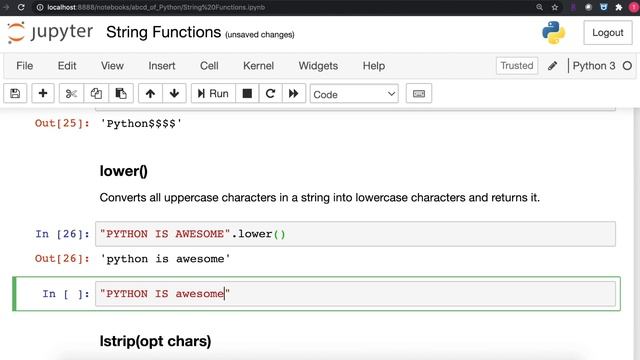The height and width of the screenshot is (360, 640).
Task: Interrupt the kernel with the stop icon
Action: [247, 93]
